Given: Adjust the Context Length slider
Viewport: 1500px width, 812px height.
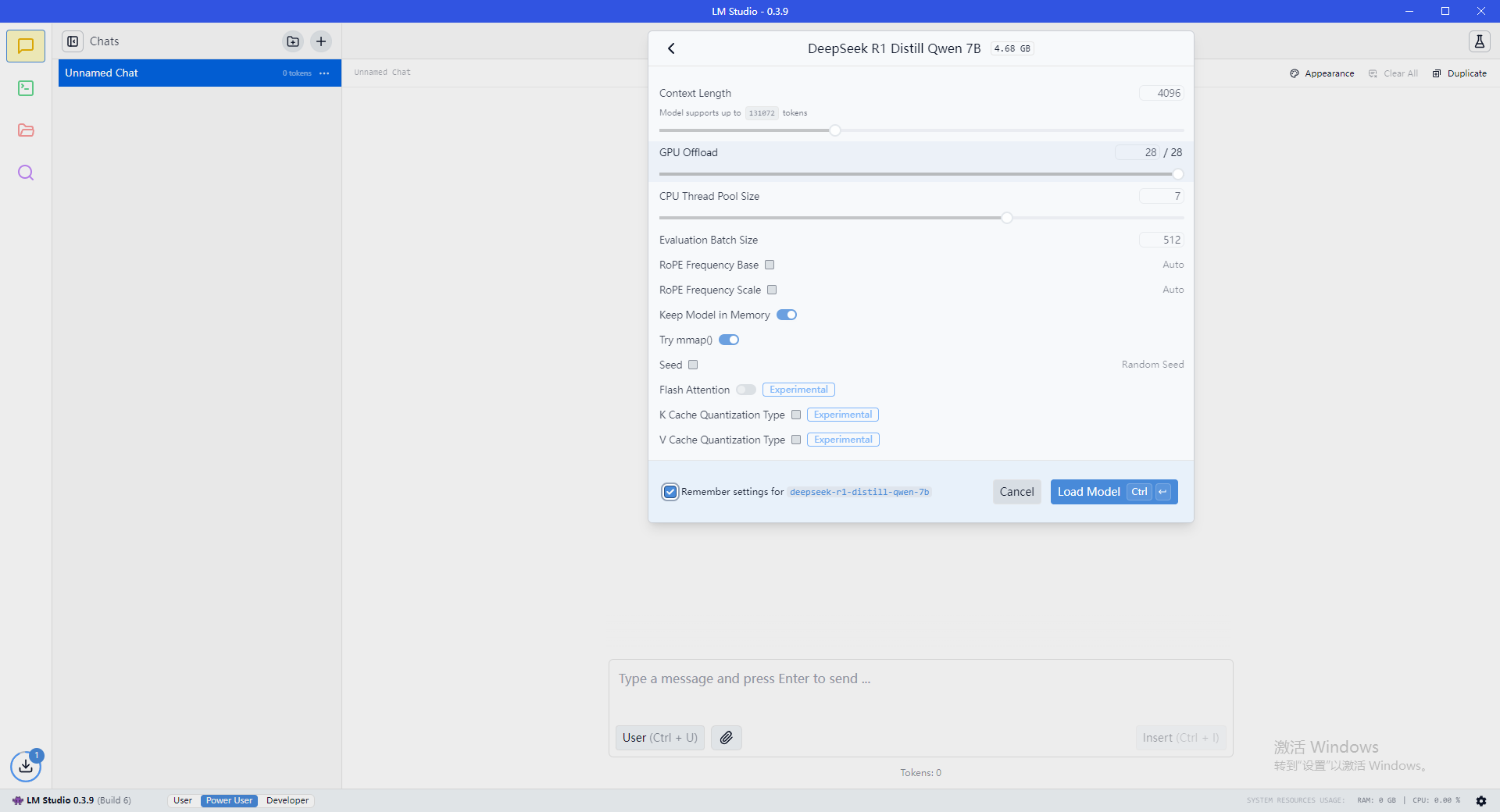Looking at the screenshot, I should pos(835,130).
